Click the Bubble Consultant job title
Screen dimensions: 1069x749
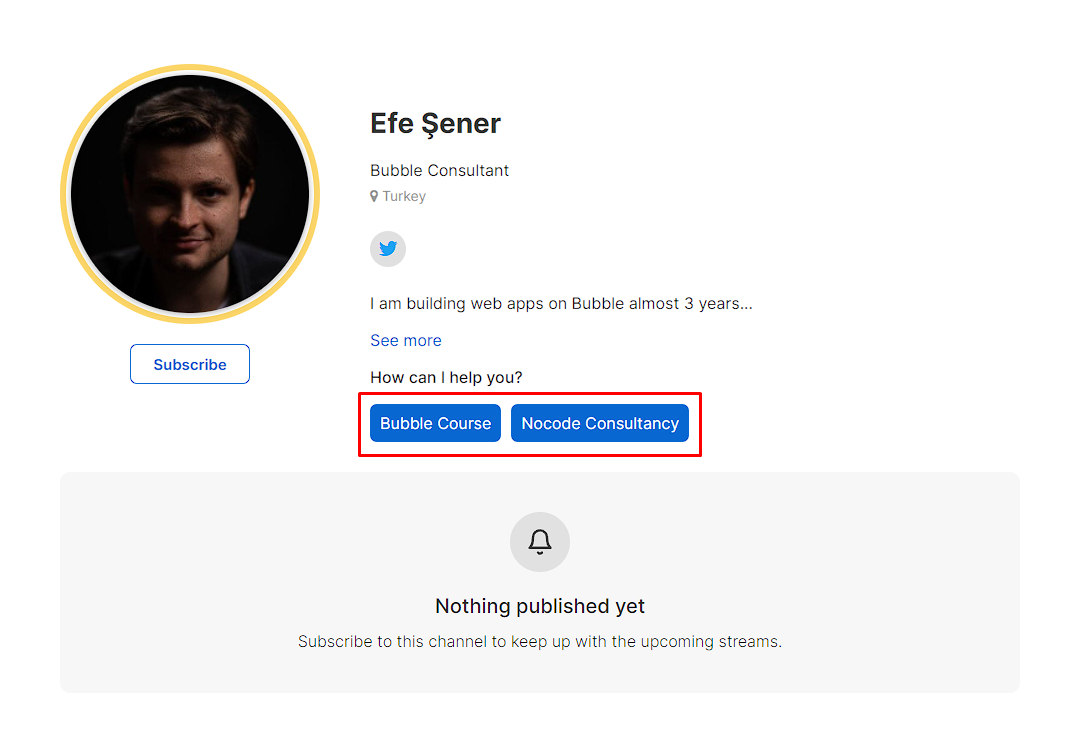[x=439, y=170]
